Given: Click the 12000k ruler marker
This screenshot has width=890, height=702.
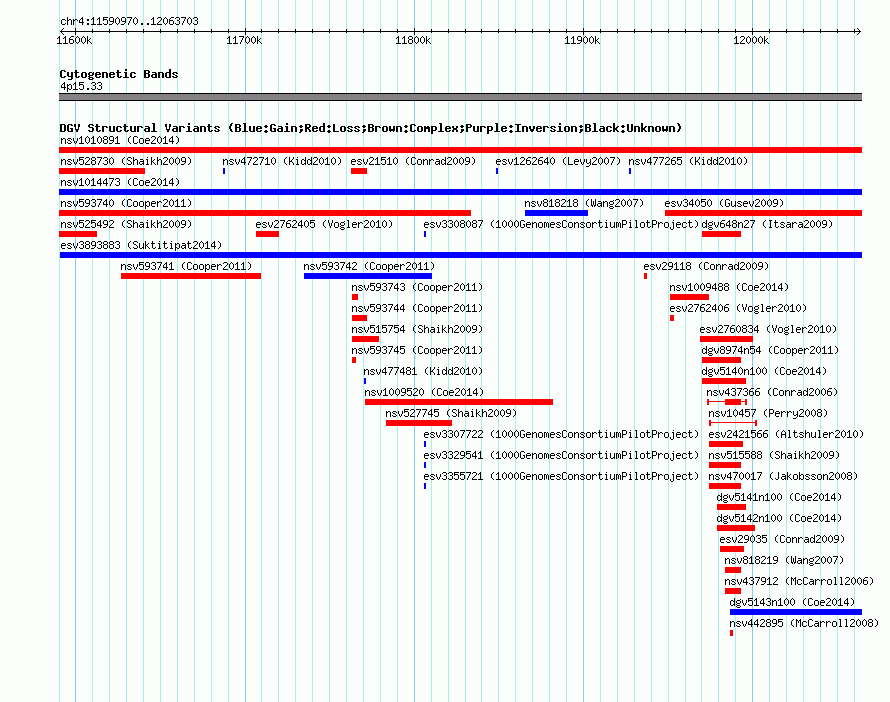Looking at the screenshot, I should [751, 40].
